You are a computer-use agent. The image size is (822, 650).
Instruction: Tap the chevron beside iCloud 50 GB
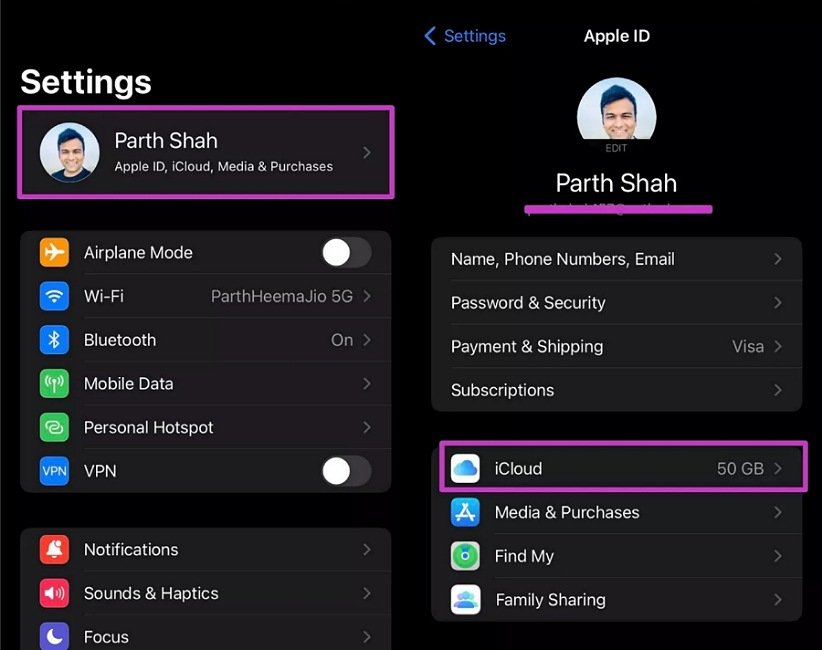point(778,468)
